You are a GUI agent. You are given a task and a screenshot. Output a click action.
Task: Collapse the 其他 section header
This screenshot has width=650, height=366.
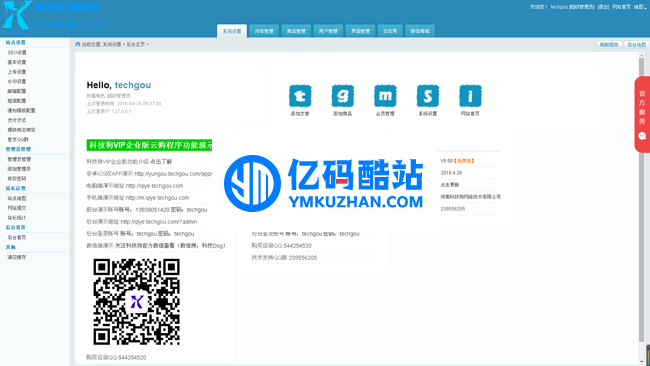[x=11, y=247]
